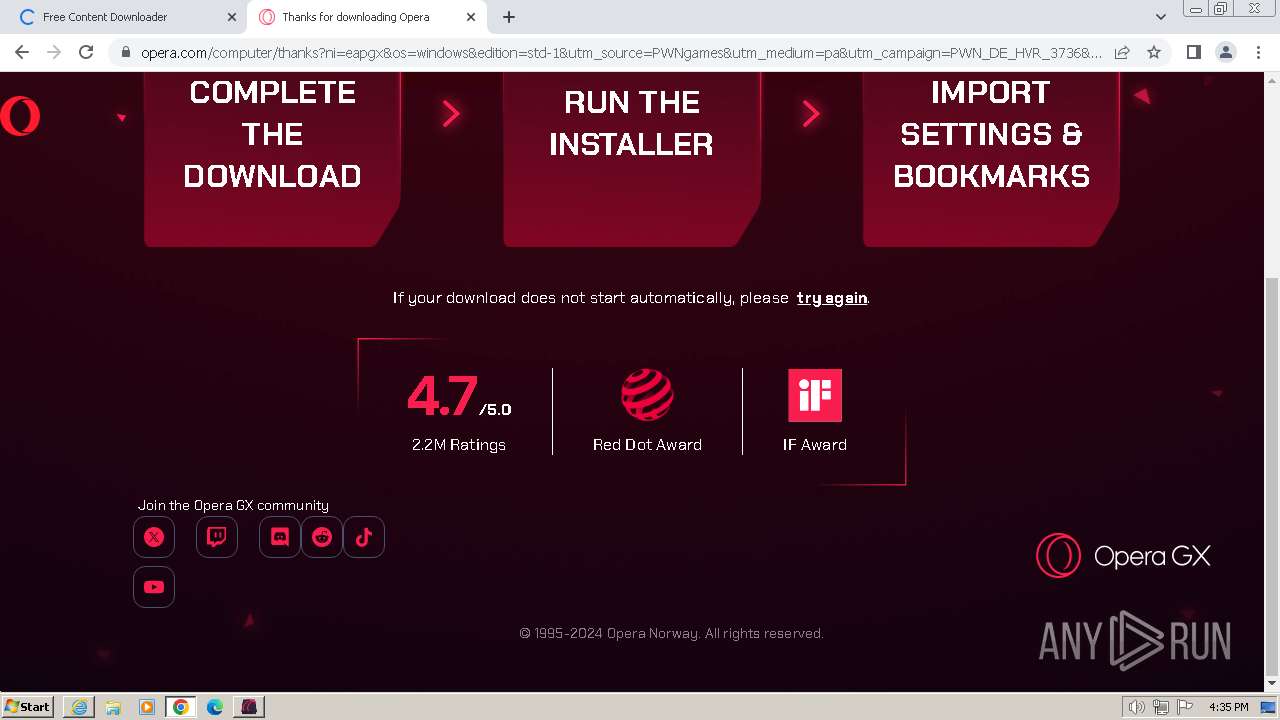Click the Red Dot Award label

point(647,445)
